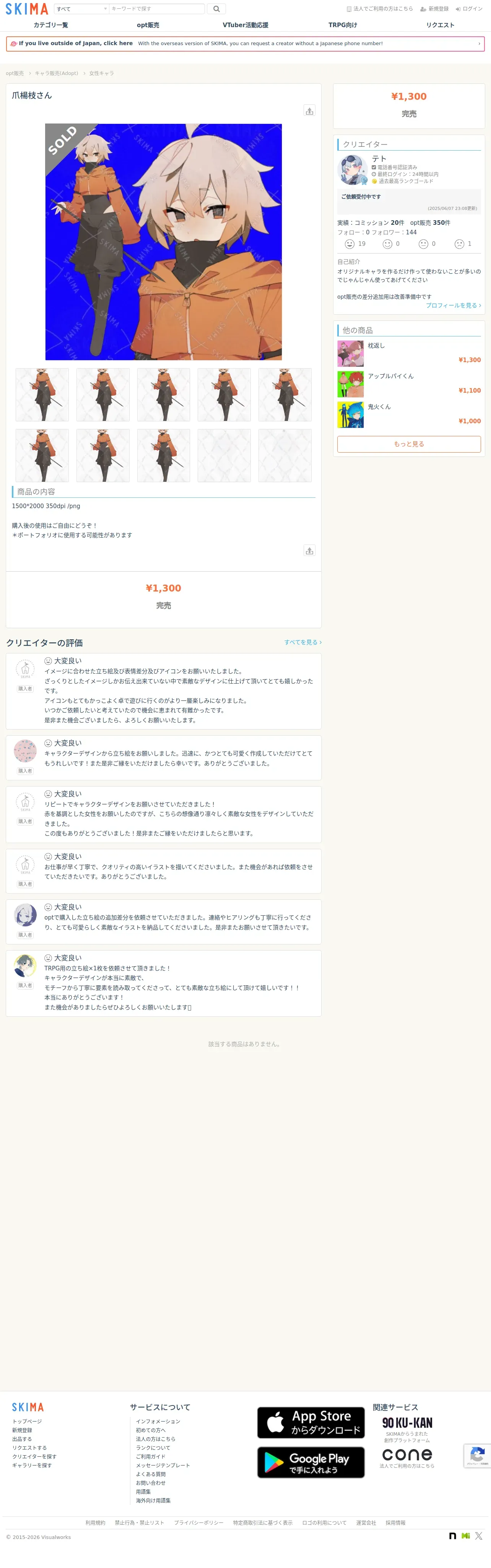Click the 90 KU-KAN logo
This screenshot has height=1568, width=491.
point(407,1423)
